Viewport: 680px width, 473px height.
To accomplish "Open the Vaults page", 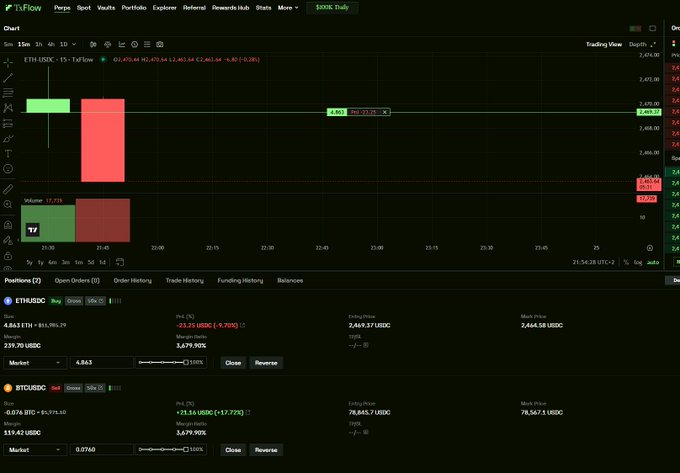I will coord(106,8).
